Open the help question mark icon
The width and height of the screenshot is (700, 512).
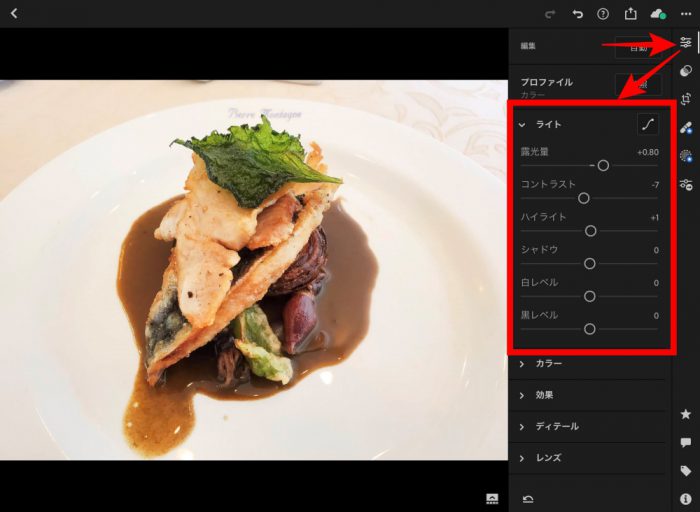coord(603,14)
